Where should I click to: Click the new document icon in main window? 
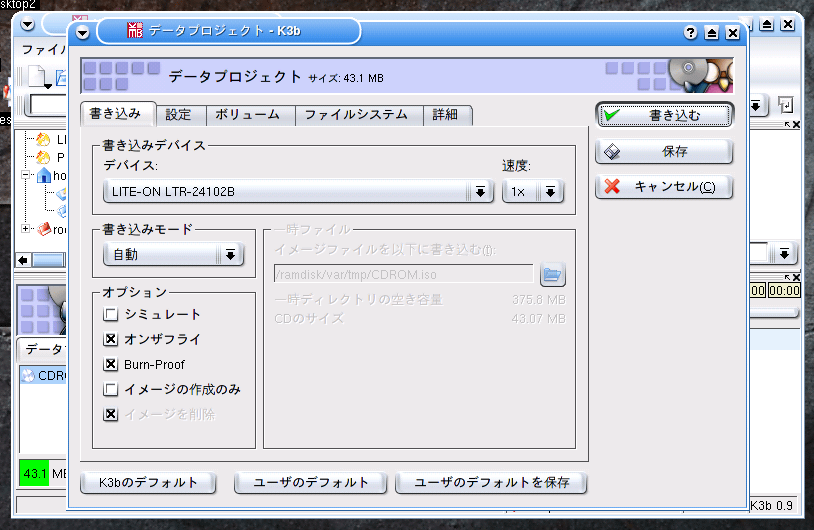click(37, 76)
